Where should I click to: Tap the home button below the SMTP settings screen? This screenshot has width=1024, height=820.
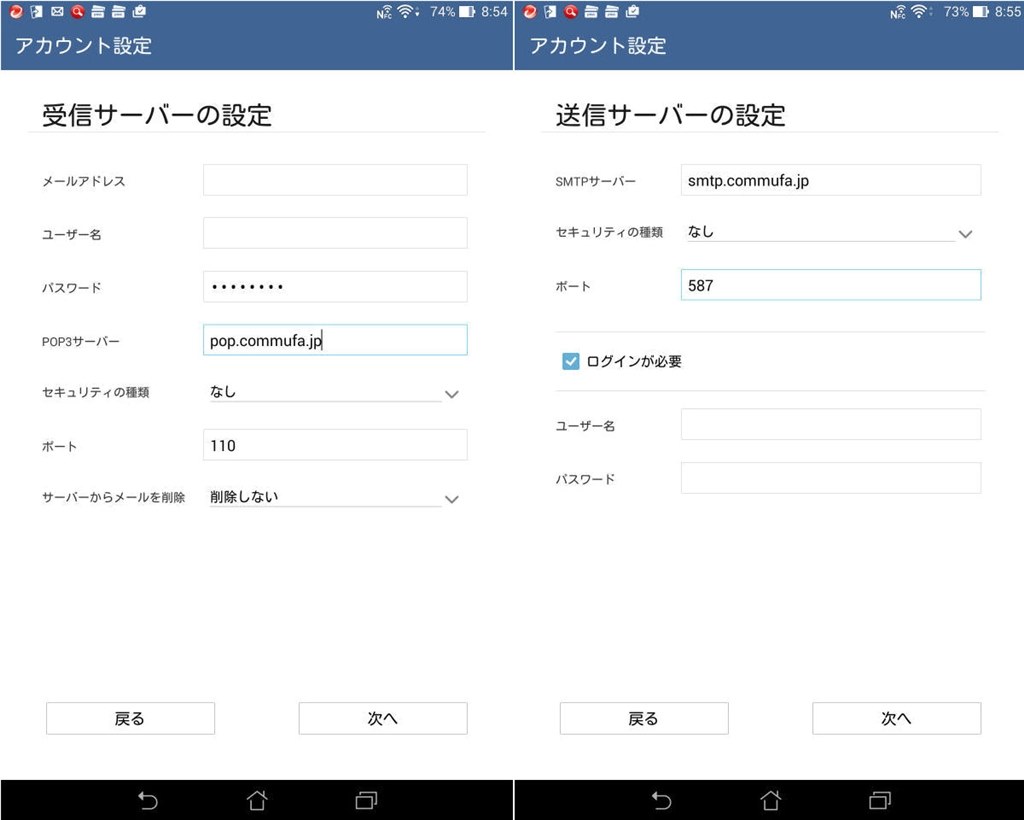(769, 800)
